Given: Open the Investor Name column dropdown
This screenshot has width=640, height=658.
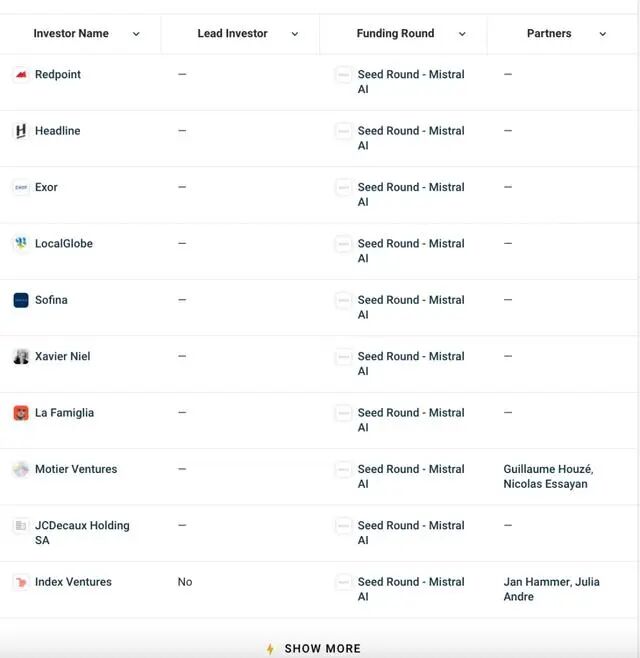Looking at the screenshot, I should pos(136,34).
